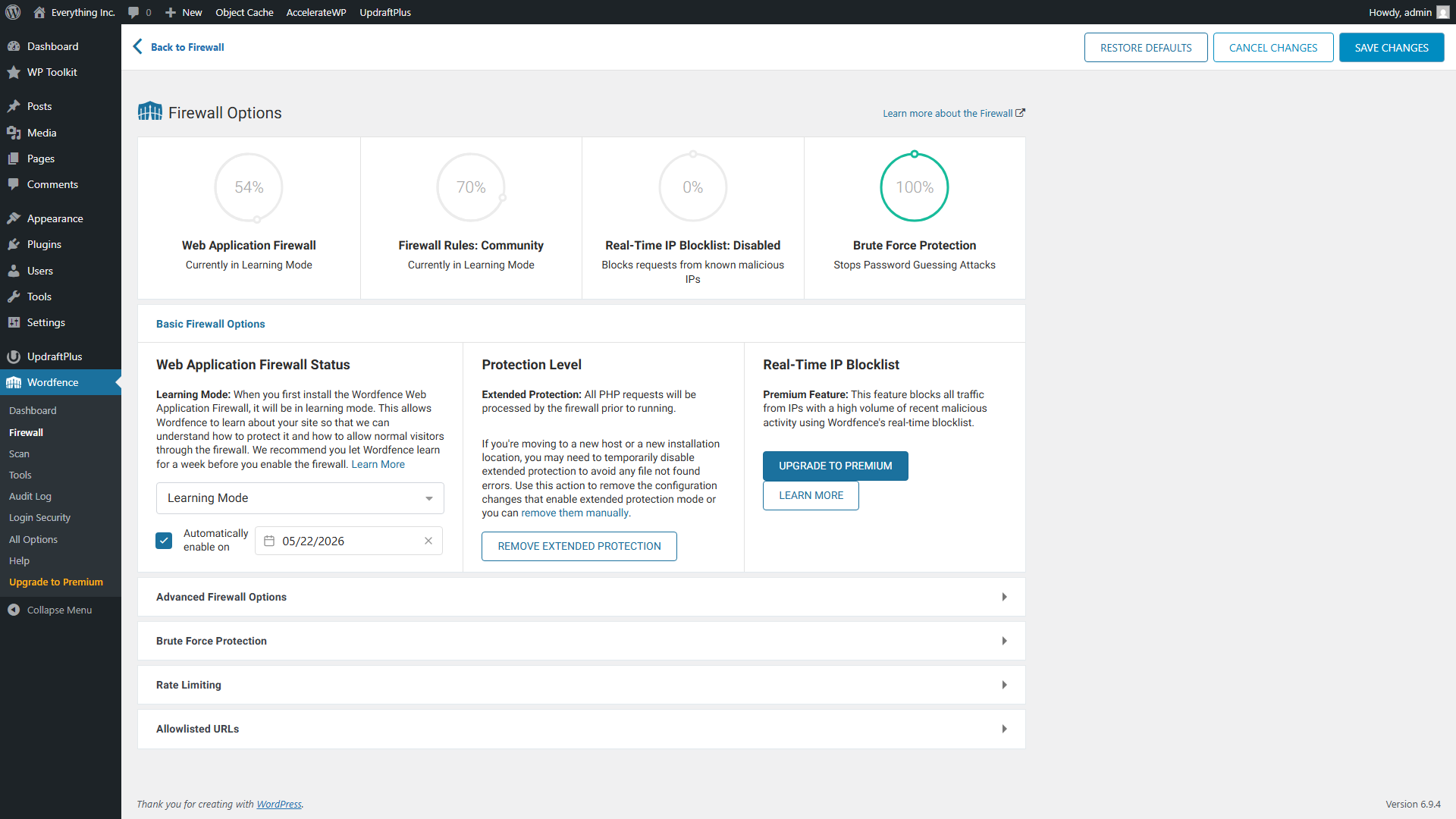The image size is (1456, 819).
Task: Click Learn More link in Learning Mode text
Action: (378, 464)
